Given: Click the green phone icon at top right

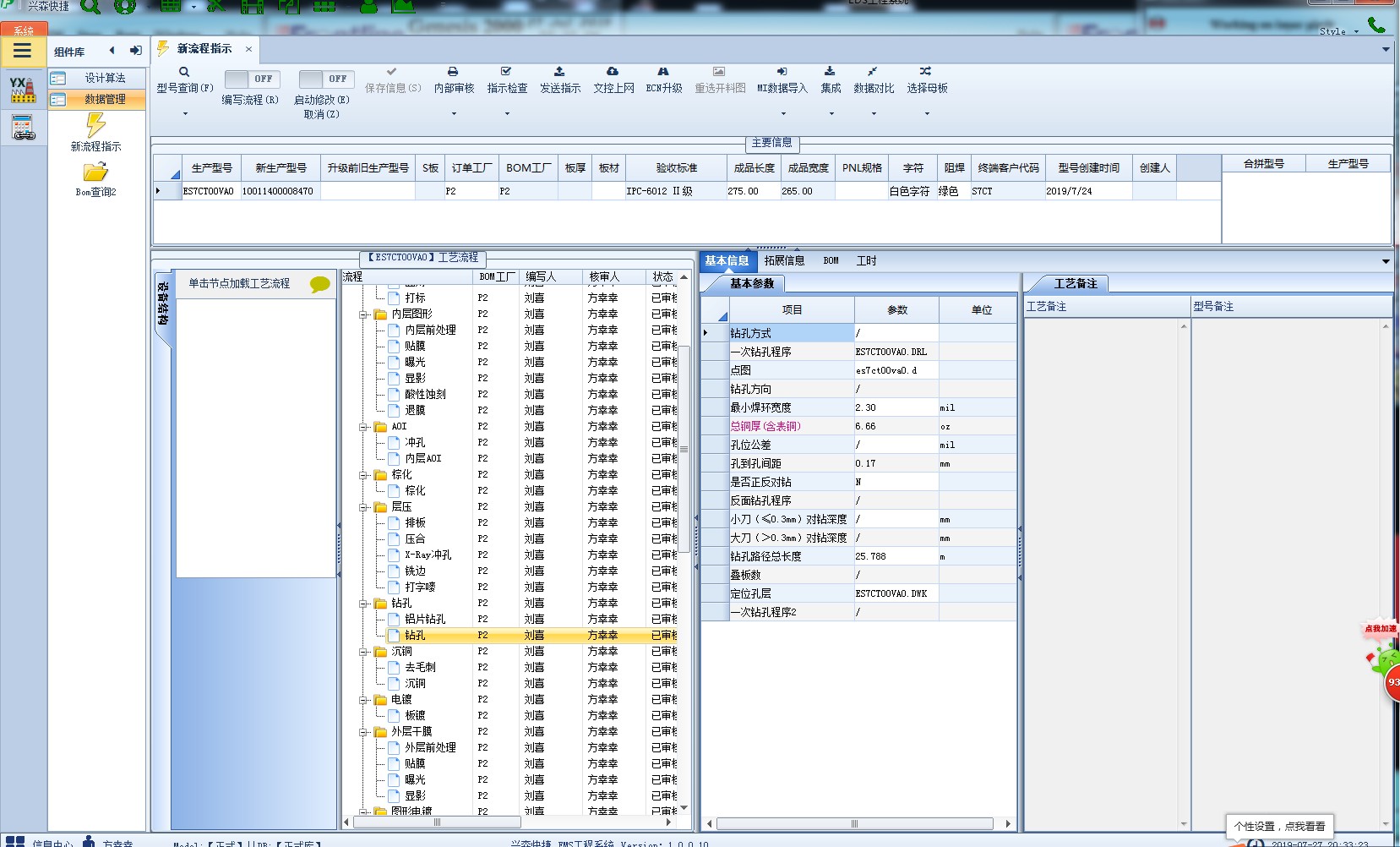Looking at the screenshot, I should coord(1376,25).
